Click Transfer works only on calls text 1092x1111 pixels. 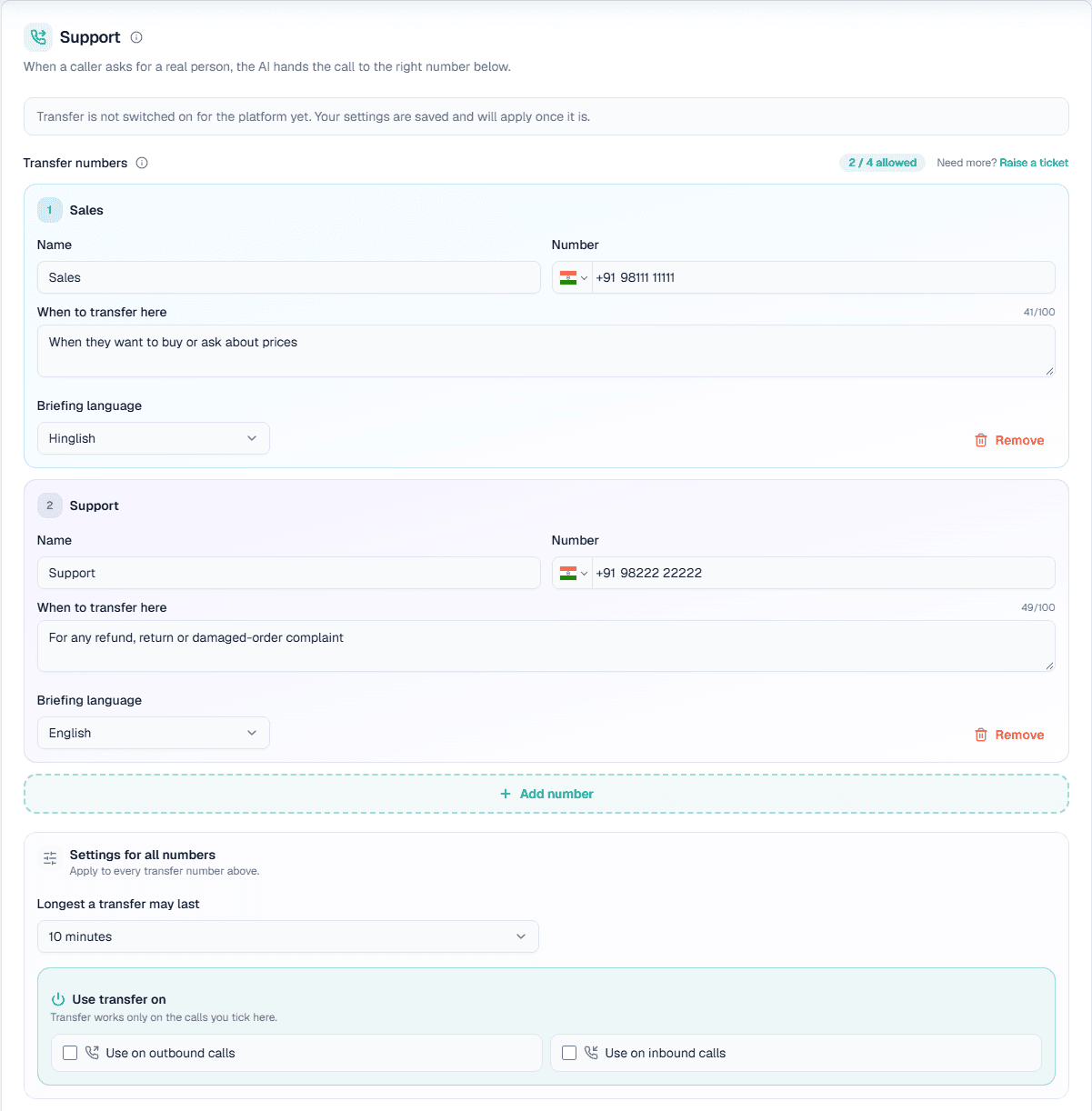[x=164, y=1017]
